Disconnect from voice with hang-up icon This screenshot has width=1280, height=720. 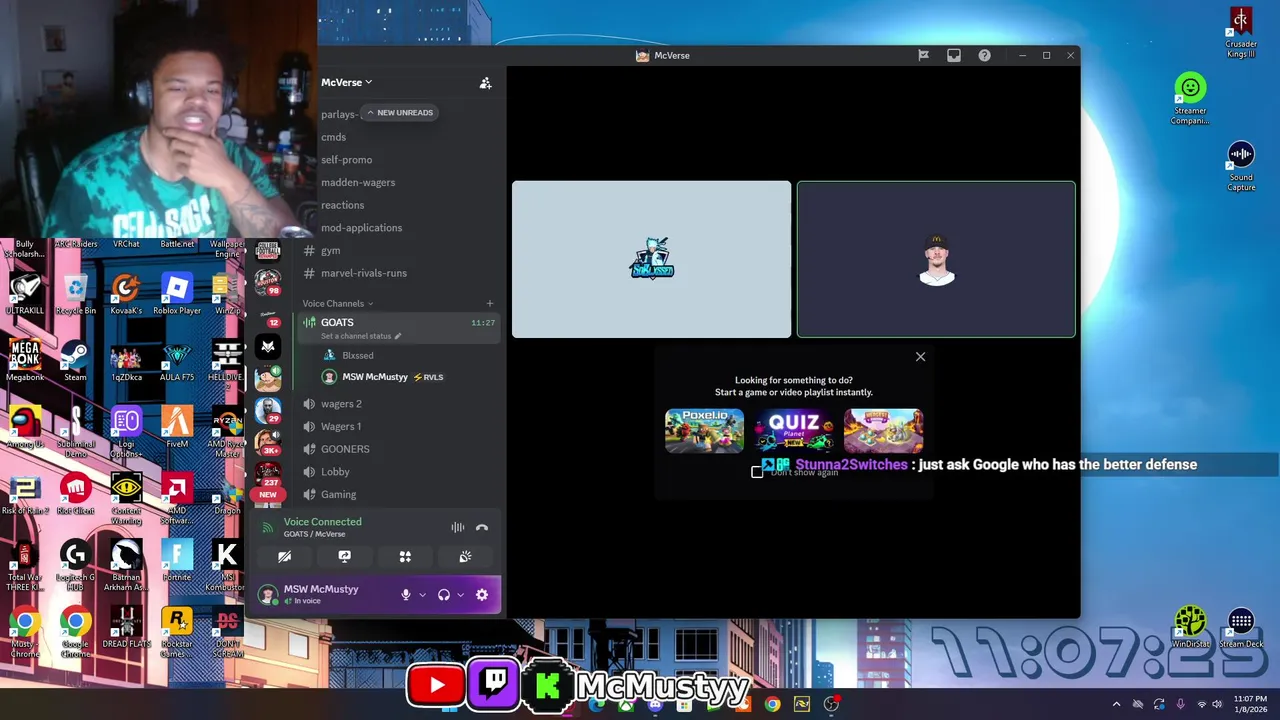tap(482, 527)
